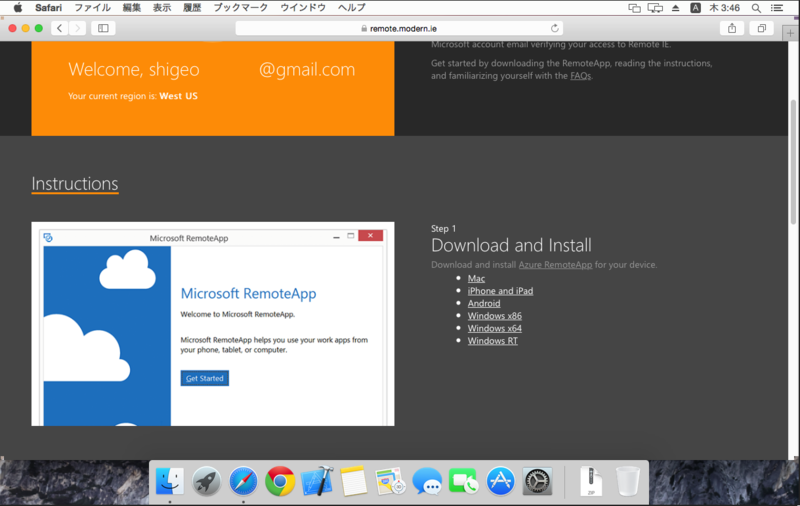Click the Download and Install heading
This screenshot has width=800, height=506.
coord(511,245)
